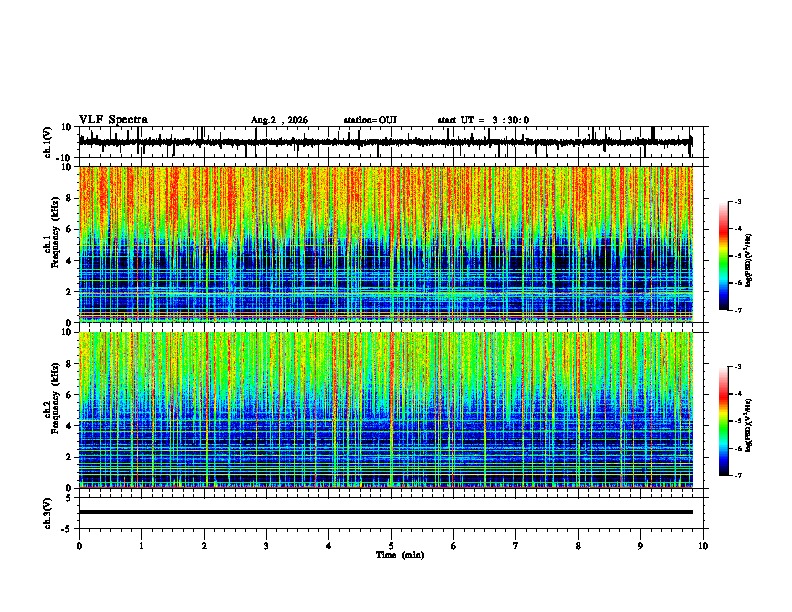Select the time axis tick label "0"

[79, 546]
